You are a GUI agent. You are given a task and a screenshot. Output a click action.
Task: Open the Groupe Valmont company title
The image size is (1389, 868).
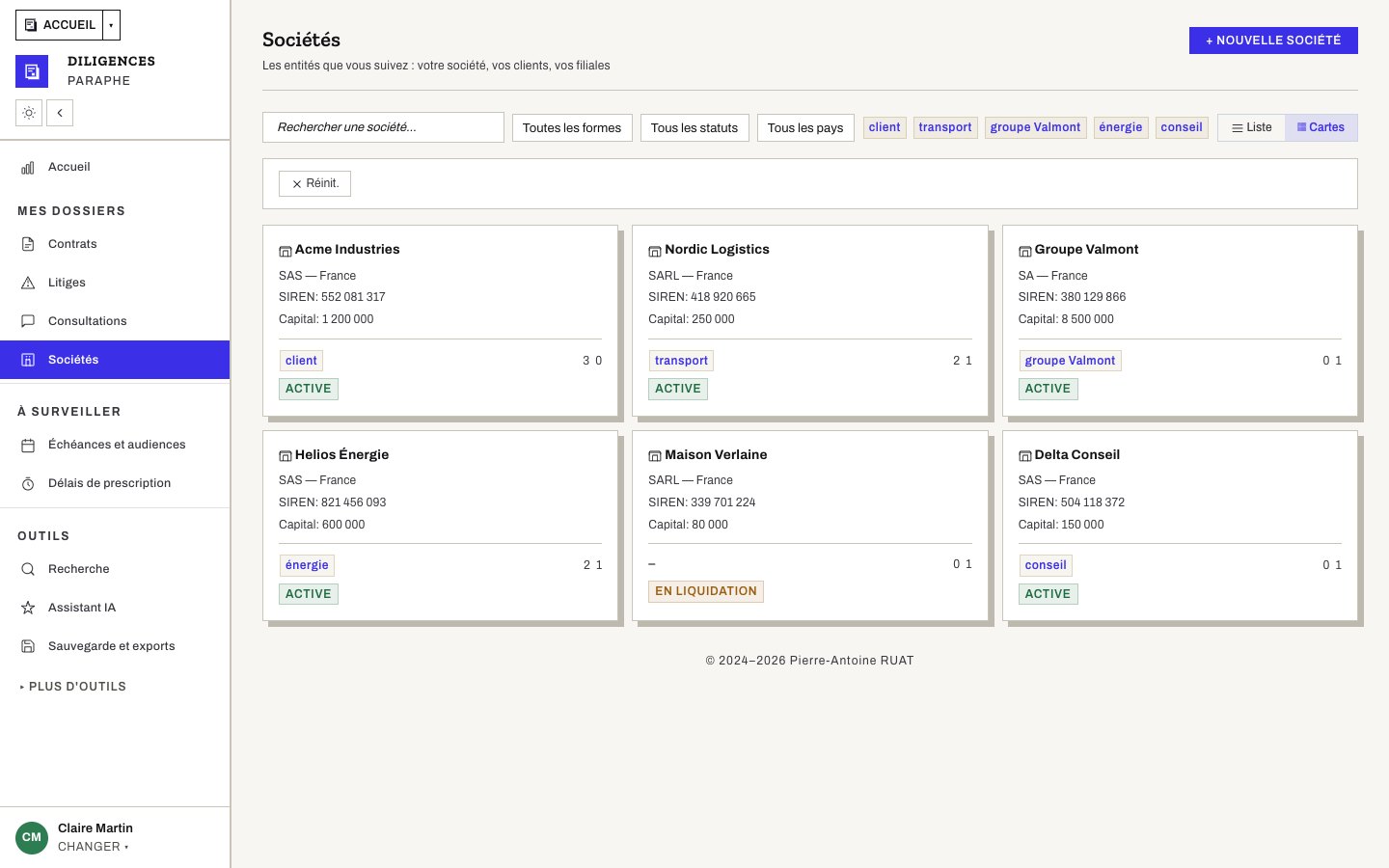point(1086,249)
